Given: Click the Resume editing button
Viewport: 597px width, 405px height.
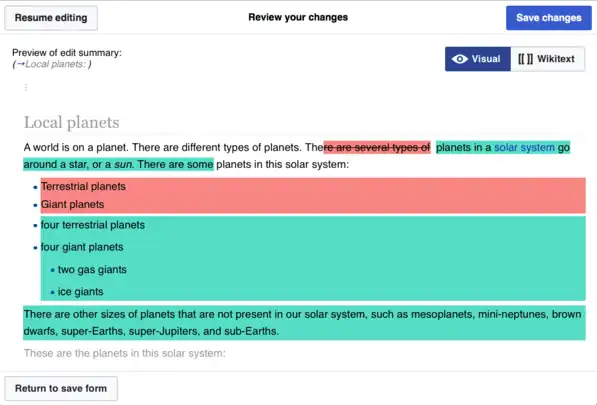Looking at the screenshot, I should [x=51, y=18].
